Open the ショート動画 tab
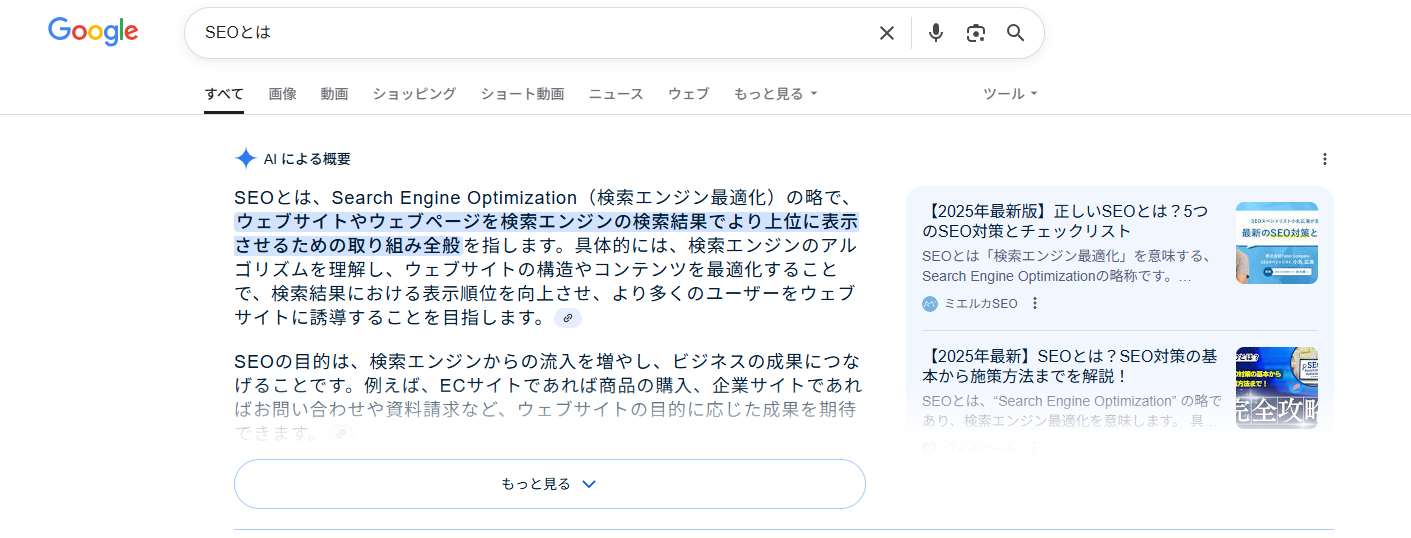Screen dimensions: 1411x538 pos(522,94)
